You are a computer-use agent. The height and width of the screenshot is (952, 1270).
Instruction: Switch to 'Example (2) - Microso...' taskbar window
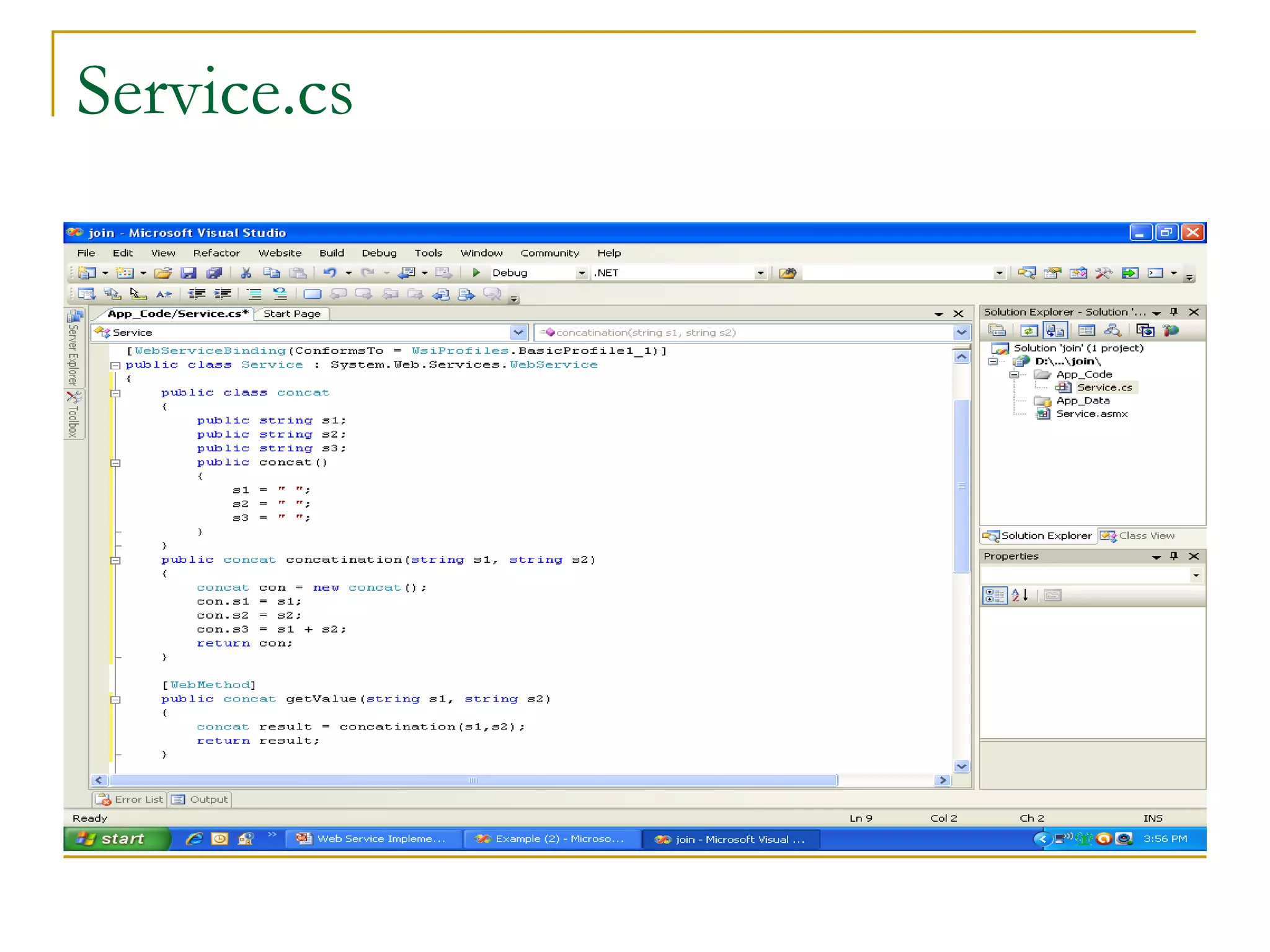click(552, 839)
